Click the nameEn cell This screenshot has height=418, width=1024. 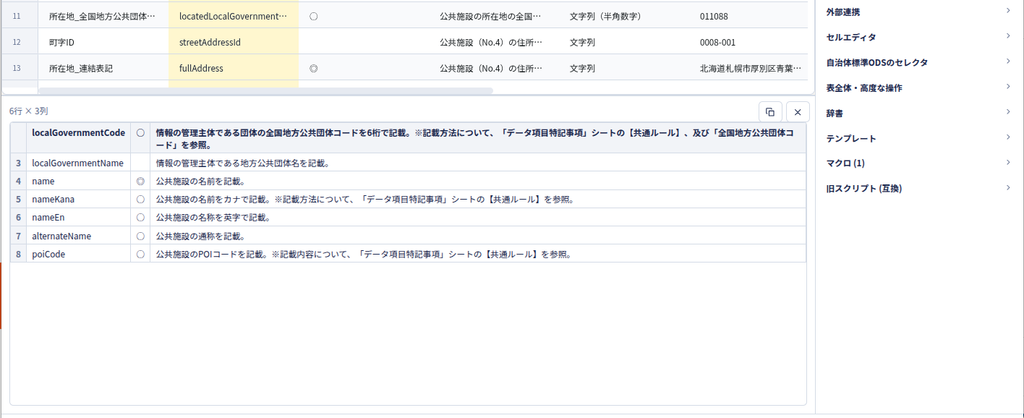(78, 217)
